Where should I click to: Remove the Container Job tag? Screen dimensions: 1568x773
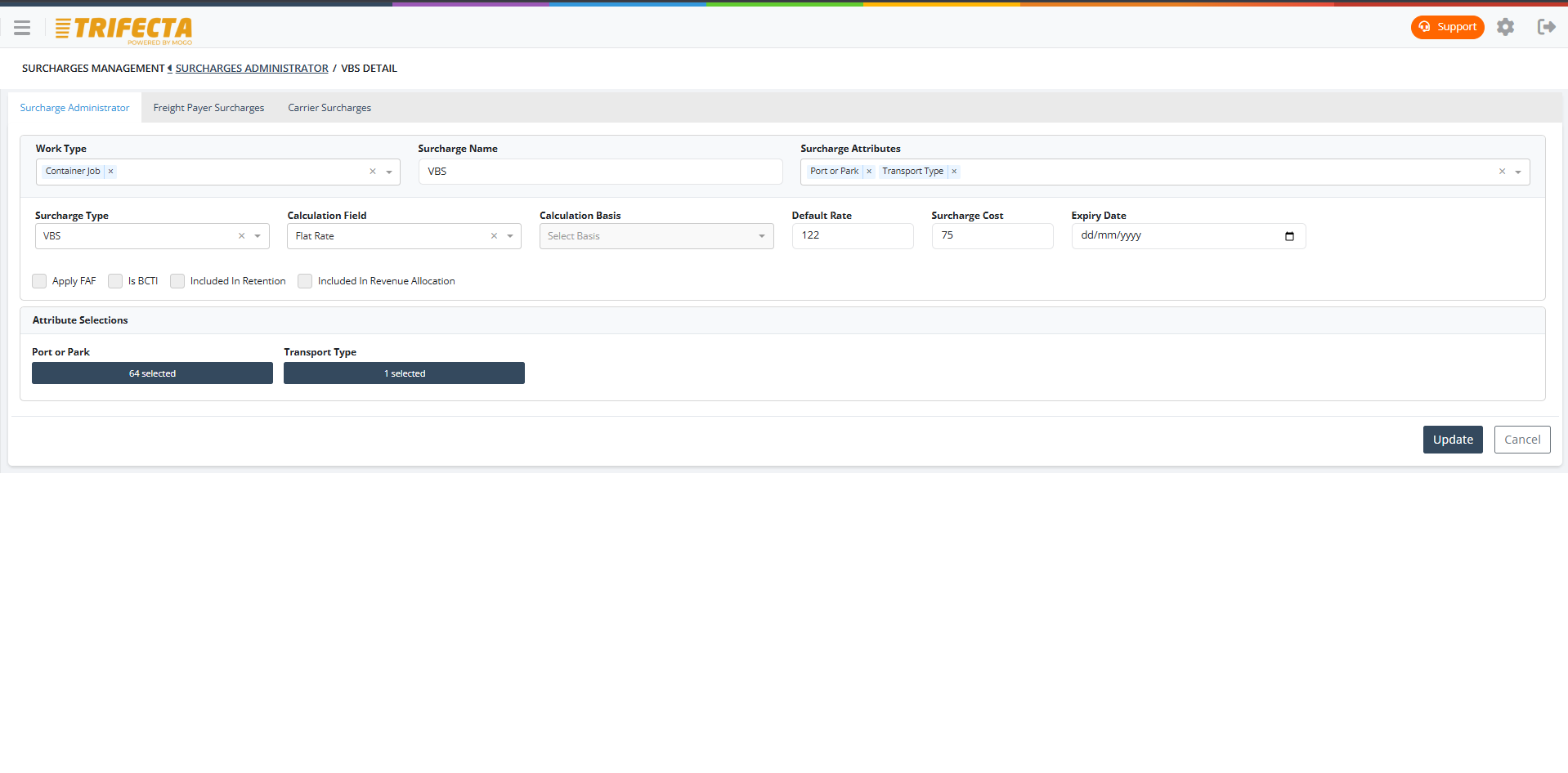click(111, 172)
